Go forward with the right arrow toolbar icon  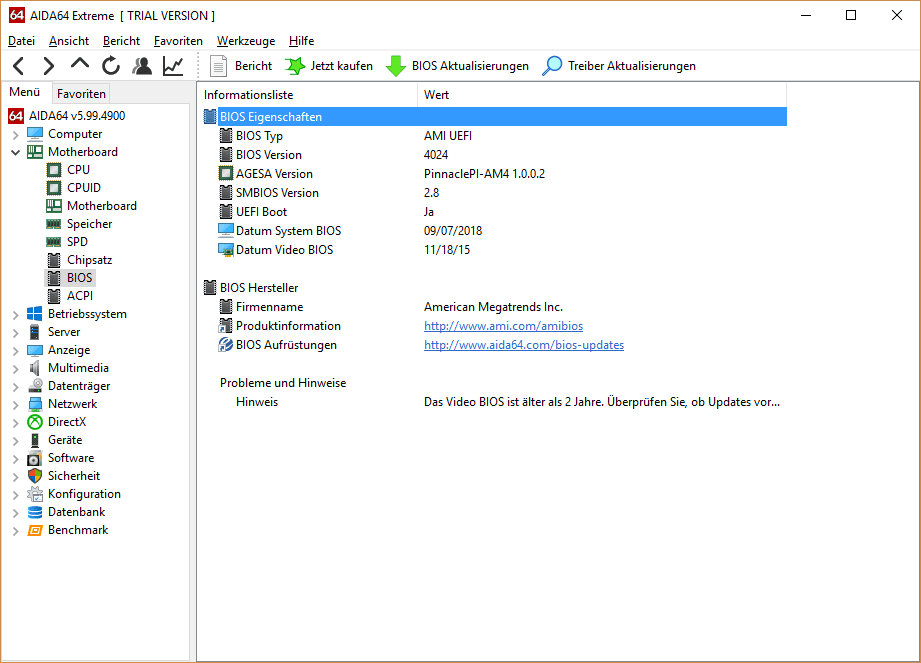49,66
